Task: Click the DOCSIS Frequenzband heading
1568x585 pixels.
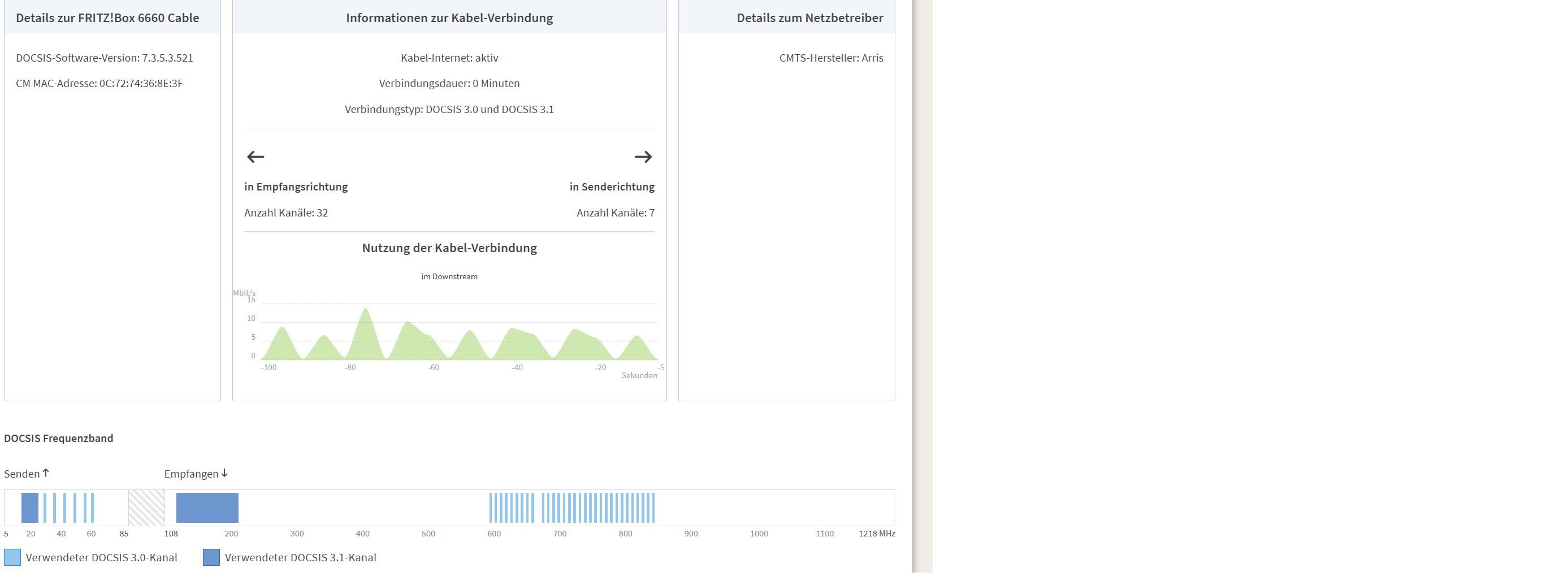Action: pyautogui.click(x=58, y=438)
